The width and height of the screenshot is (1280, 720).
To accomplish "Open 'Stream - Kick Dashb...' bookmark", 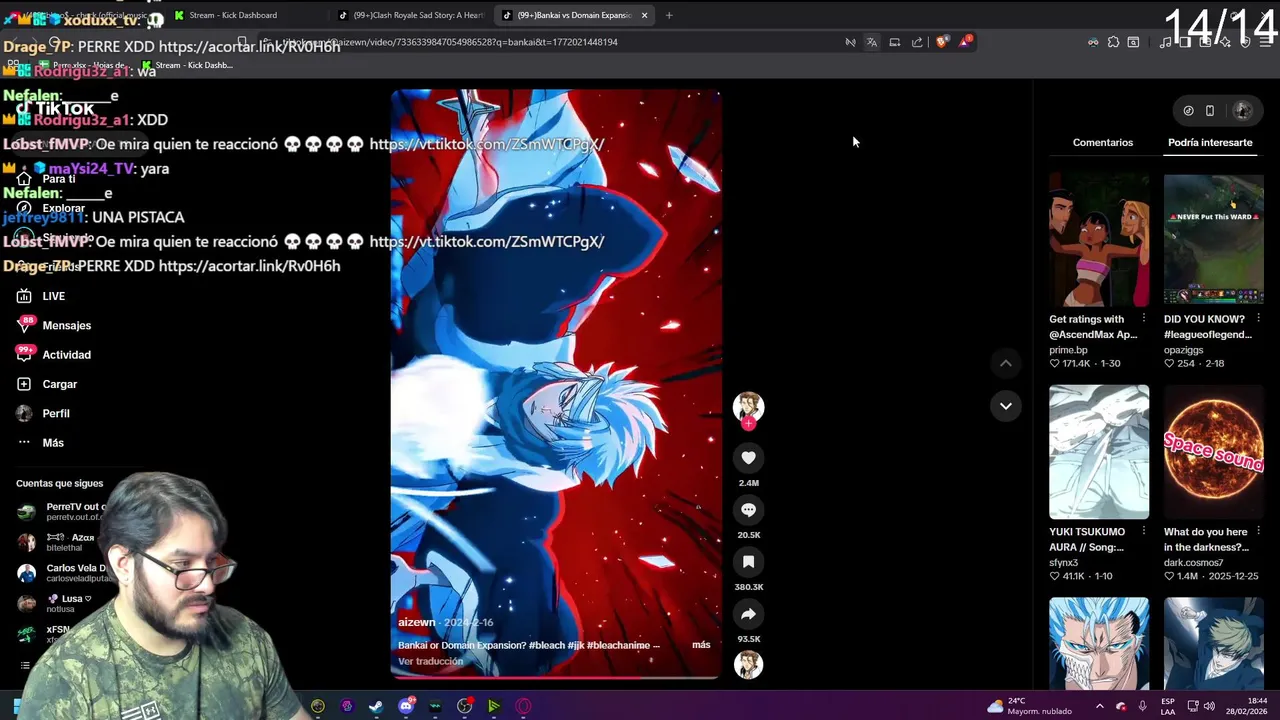I will pos(187,65).
